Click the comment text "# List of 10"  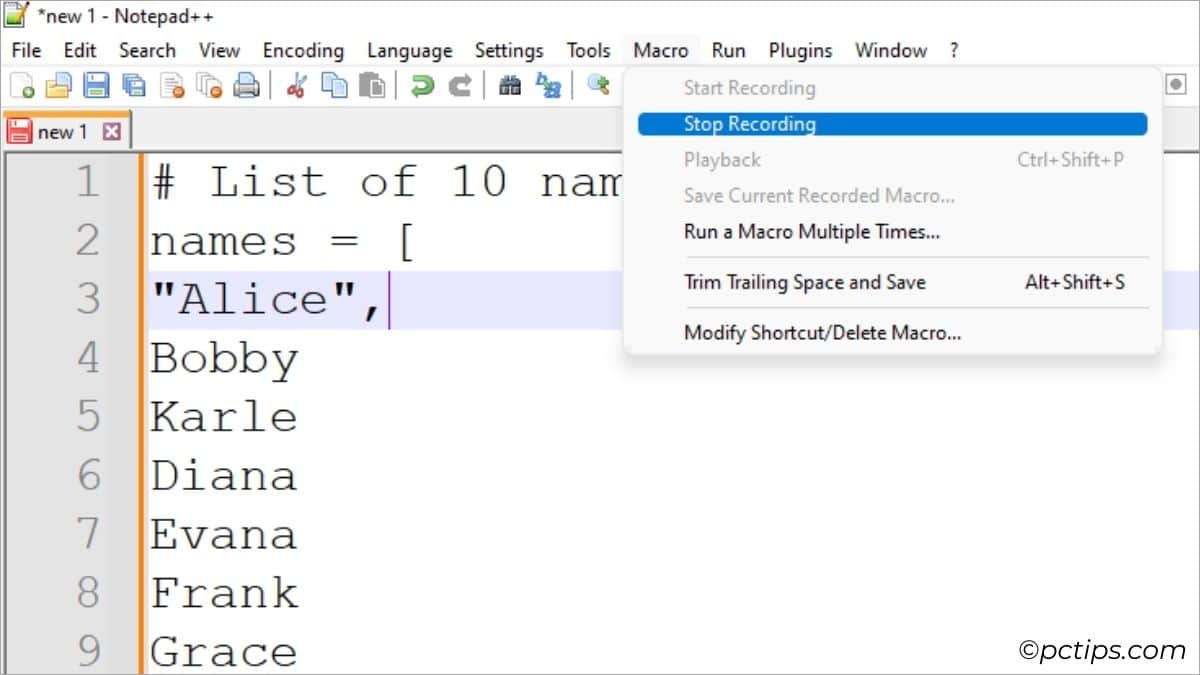[x=330, y=182]
